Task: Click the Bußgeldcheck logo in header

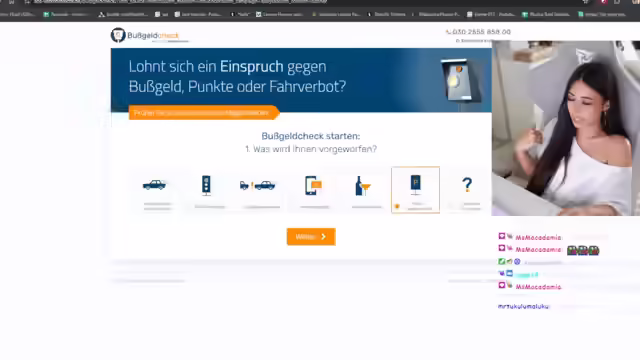Action: point(145,35)
